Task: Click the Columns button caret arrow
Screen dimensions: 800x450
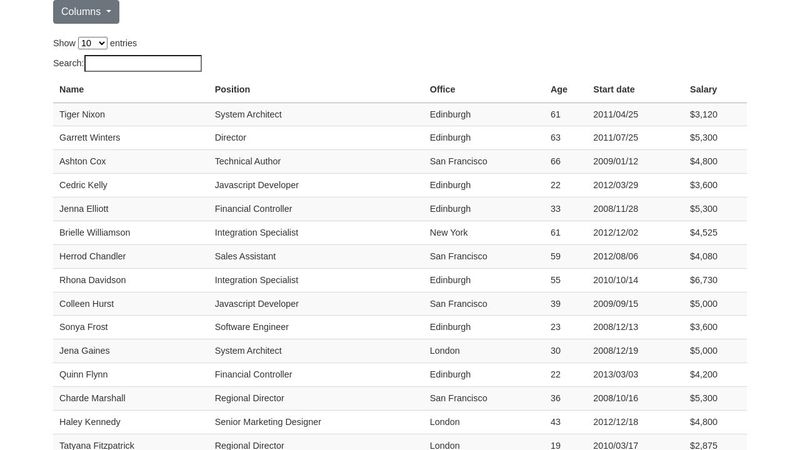Action: point(109,11)
